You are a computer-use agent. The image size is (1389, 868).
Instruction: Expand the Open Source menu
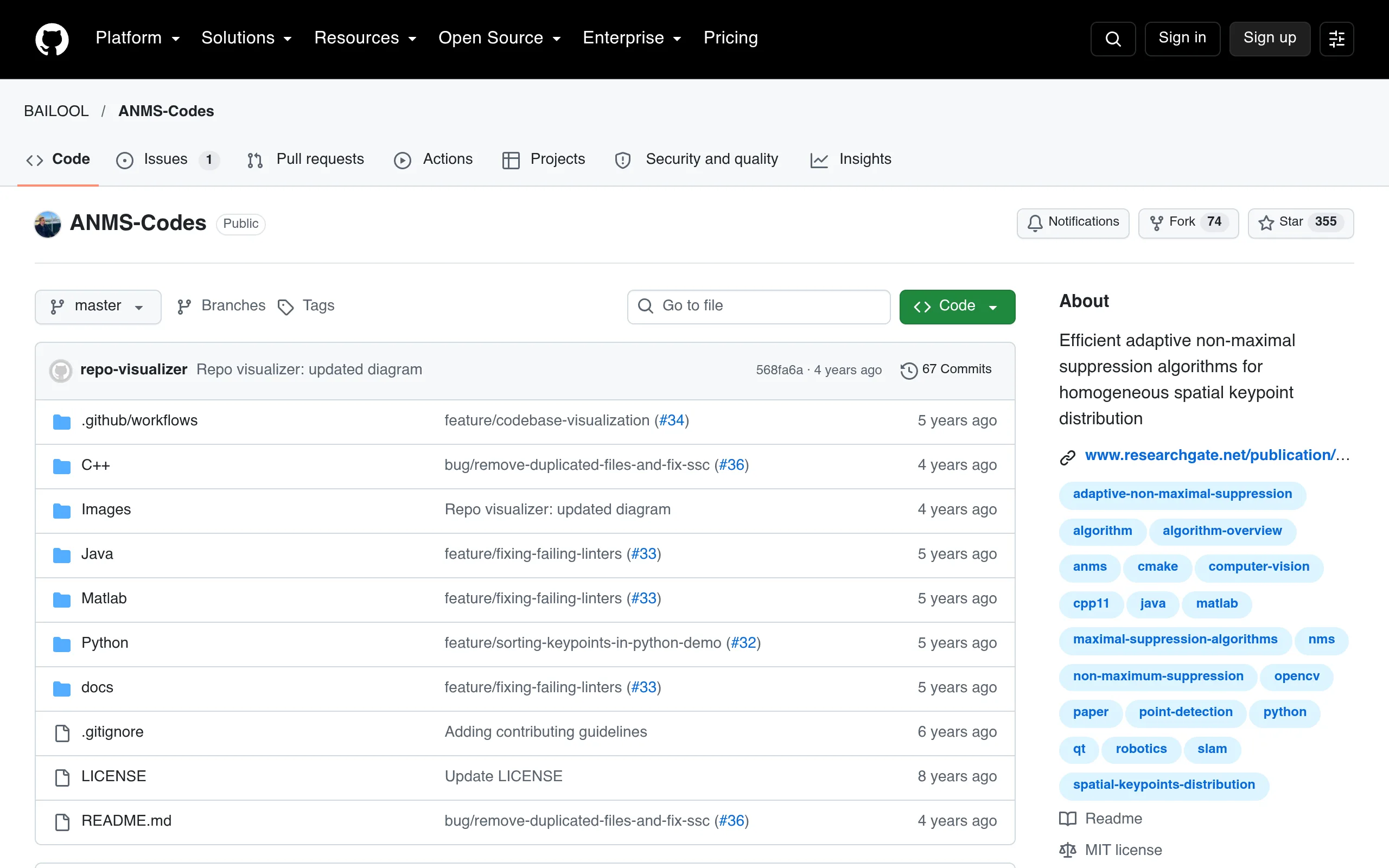[x=499, y=38]
